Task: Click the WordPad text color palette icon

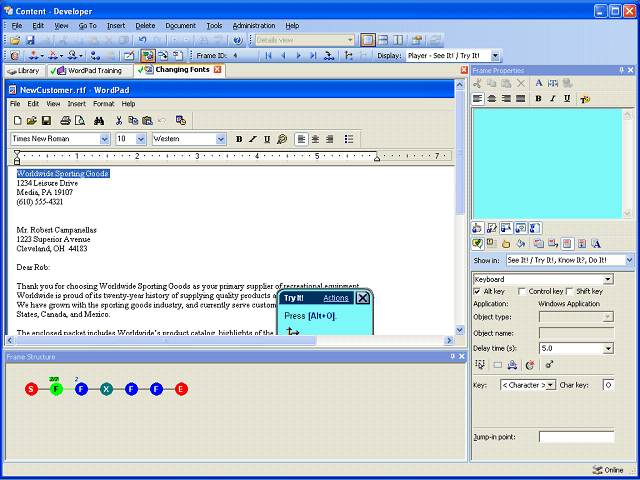Action: point(282,139)
